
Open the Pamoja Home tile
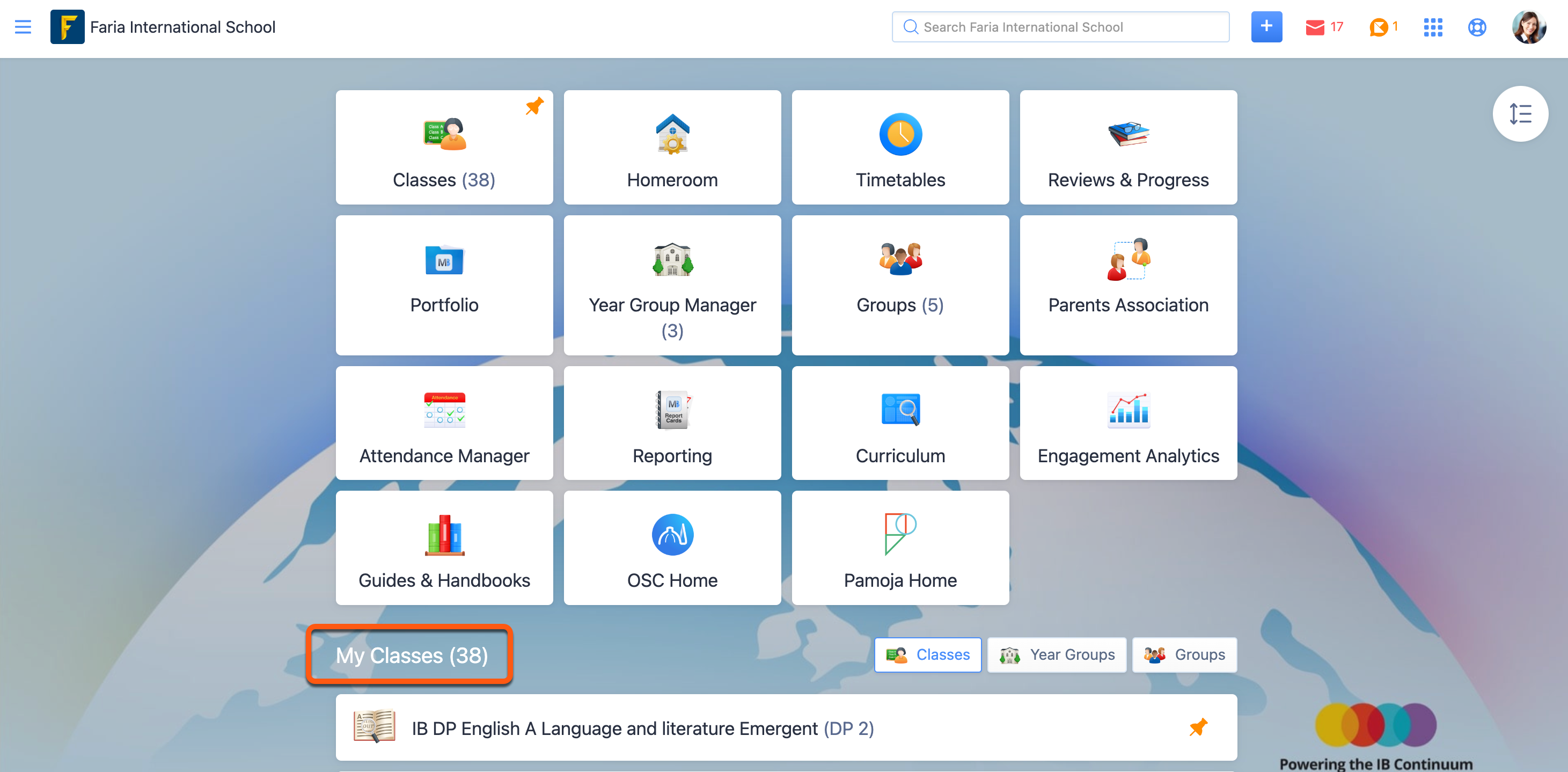(900, 548)
